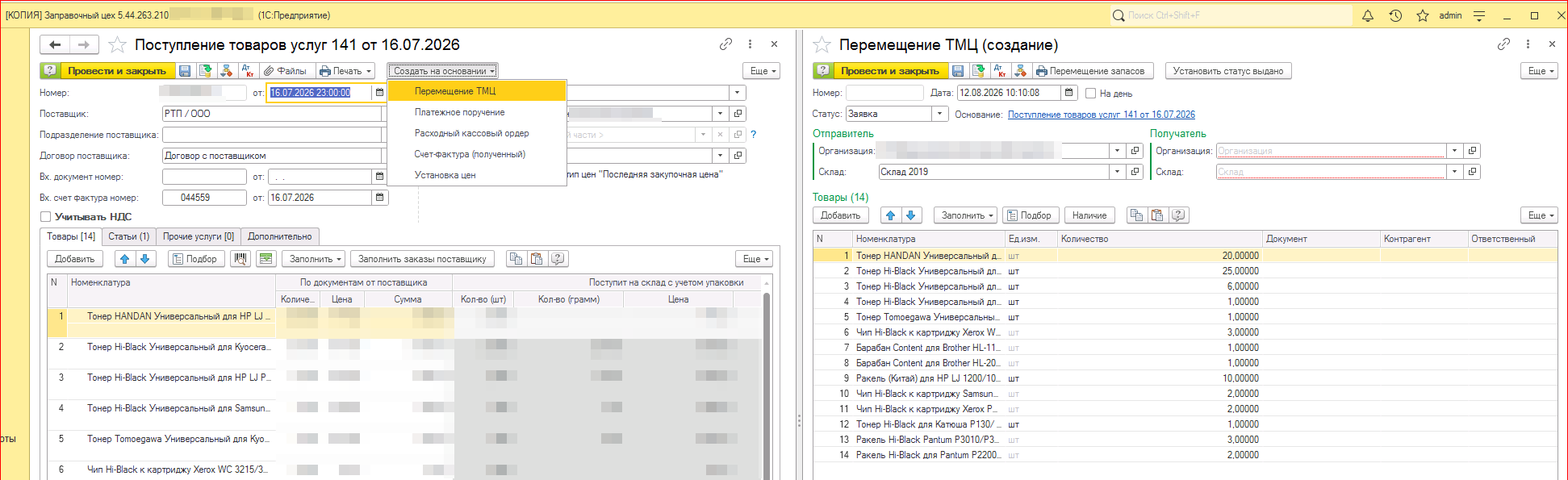The height and width of the screenshot is (480, 1568).
Task: Open Получатель Организация dropdown arrow
Action: 1454,151
